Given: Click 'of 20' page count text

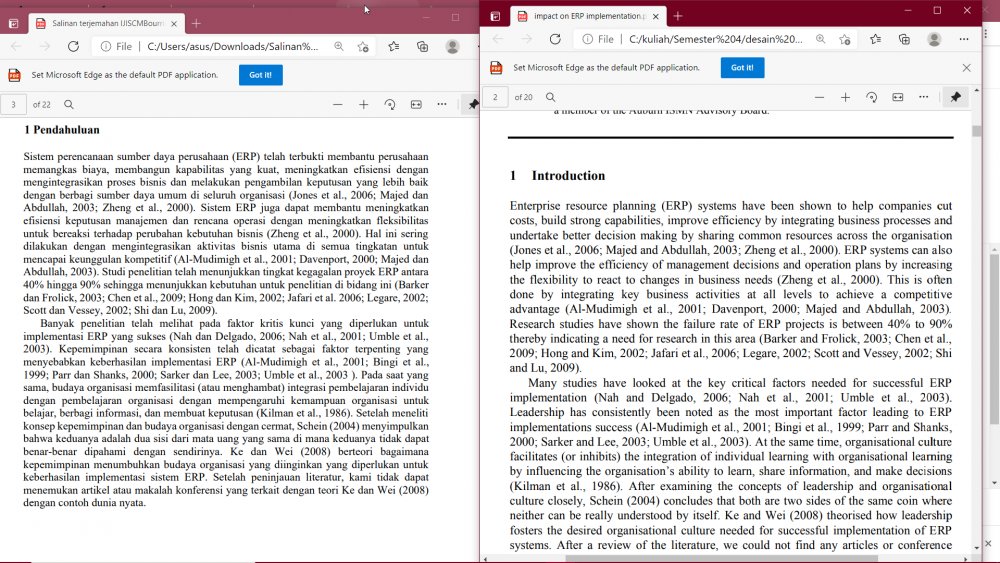Looking at the screenshot, I should coord(524,97).
